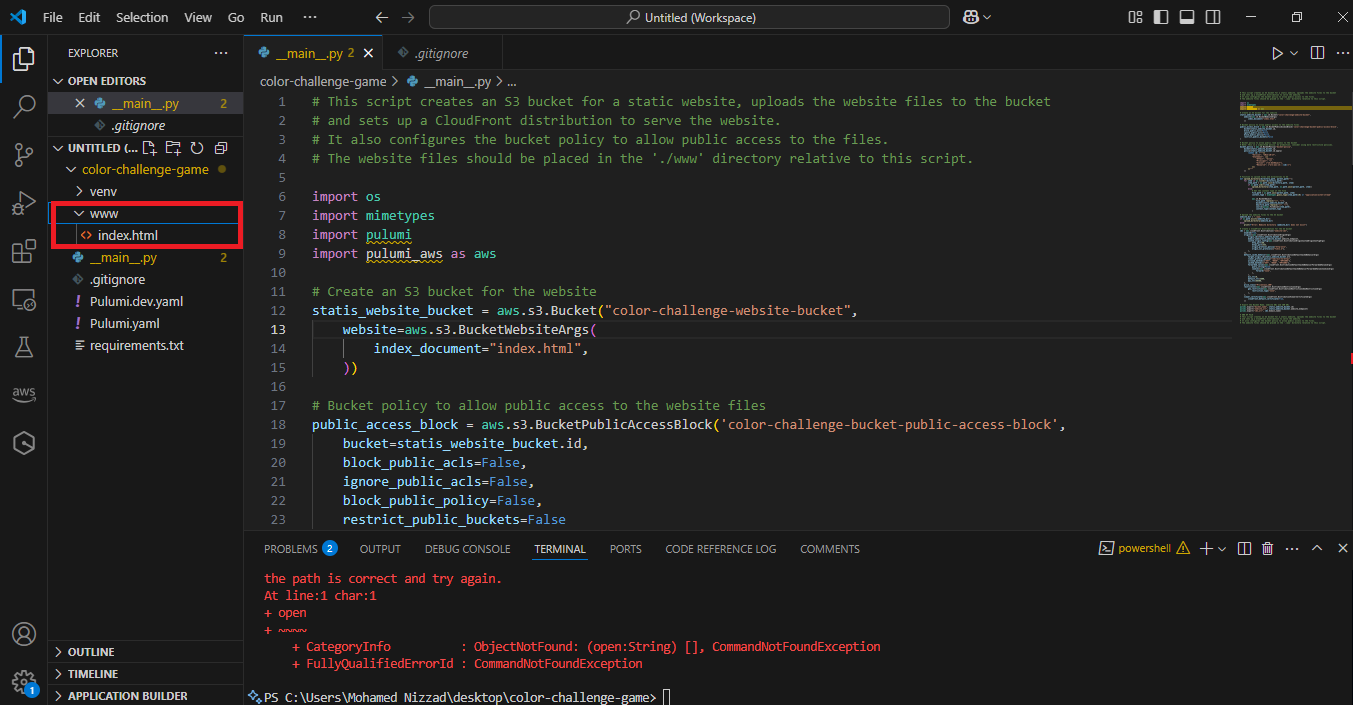Open the Copilot dropdown chevron
The image size is (1353, 705).
988,17
